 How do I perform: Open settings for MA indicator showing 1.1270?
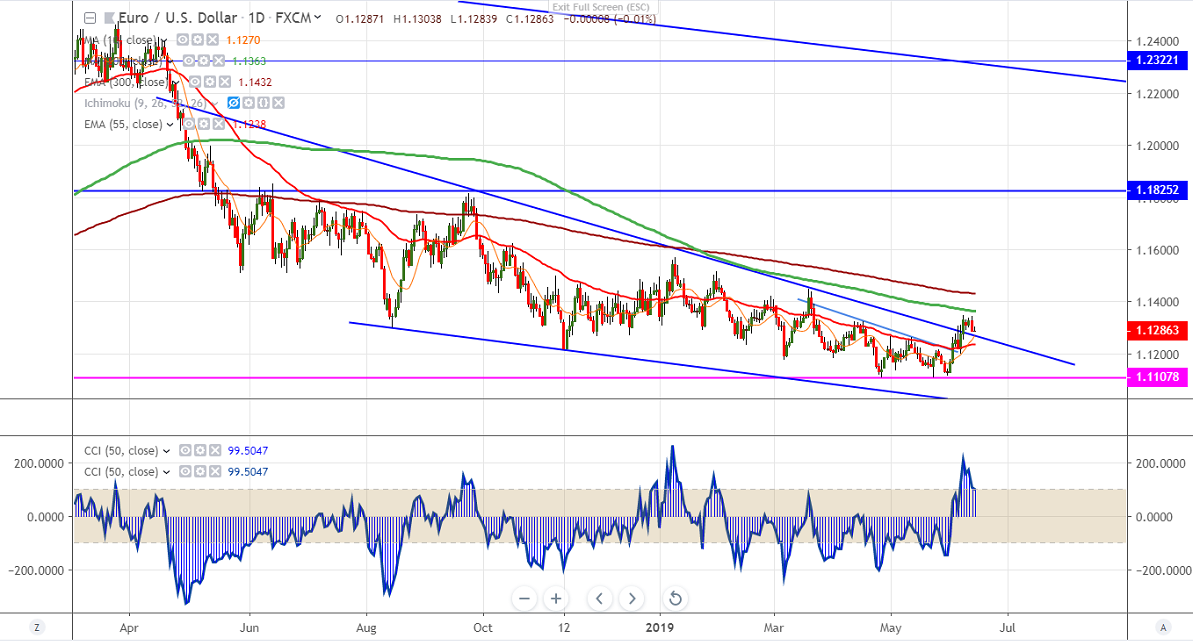click(198, 40)
